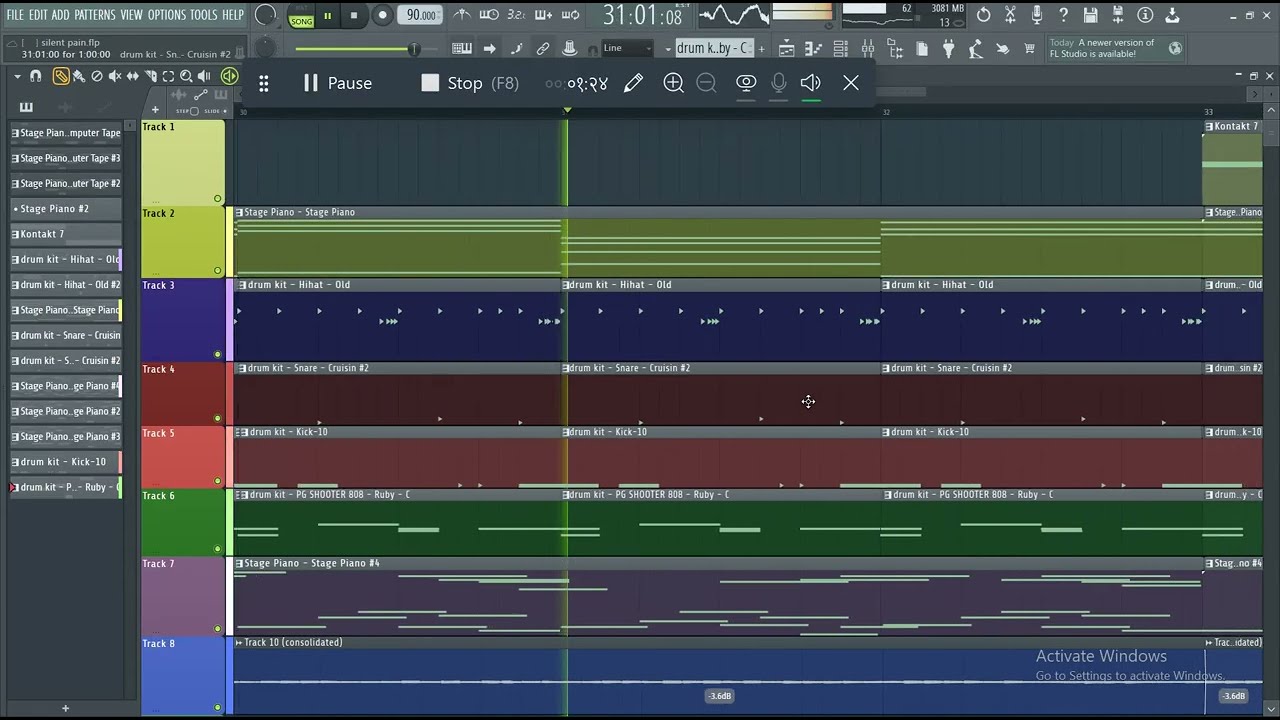Toggle the magnet snap icon in playlist toolbar
This screenshot has width=1280, height=720.
pyautogui.click(x=36, y=76)
